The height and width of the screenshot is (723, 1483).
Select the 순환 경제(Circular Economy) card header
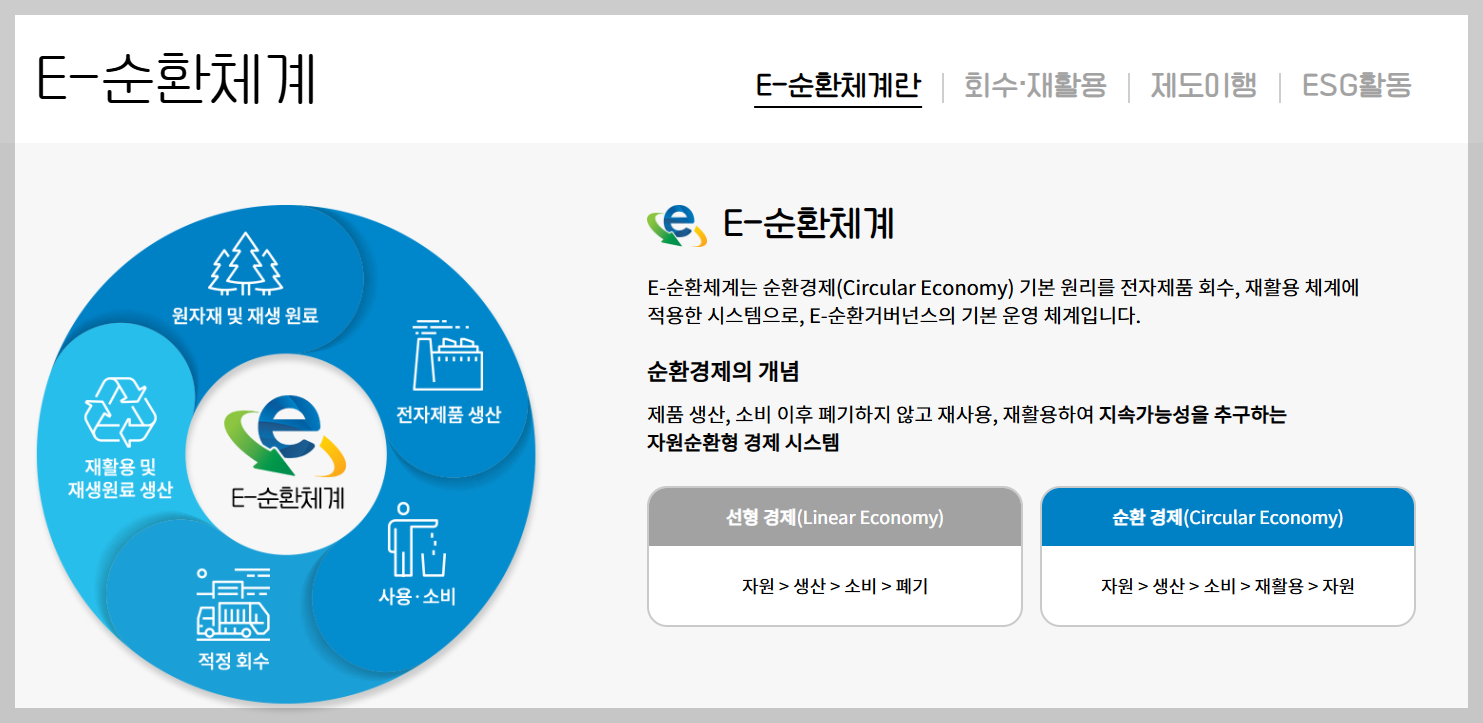click(x=1228, y=517)
